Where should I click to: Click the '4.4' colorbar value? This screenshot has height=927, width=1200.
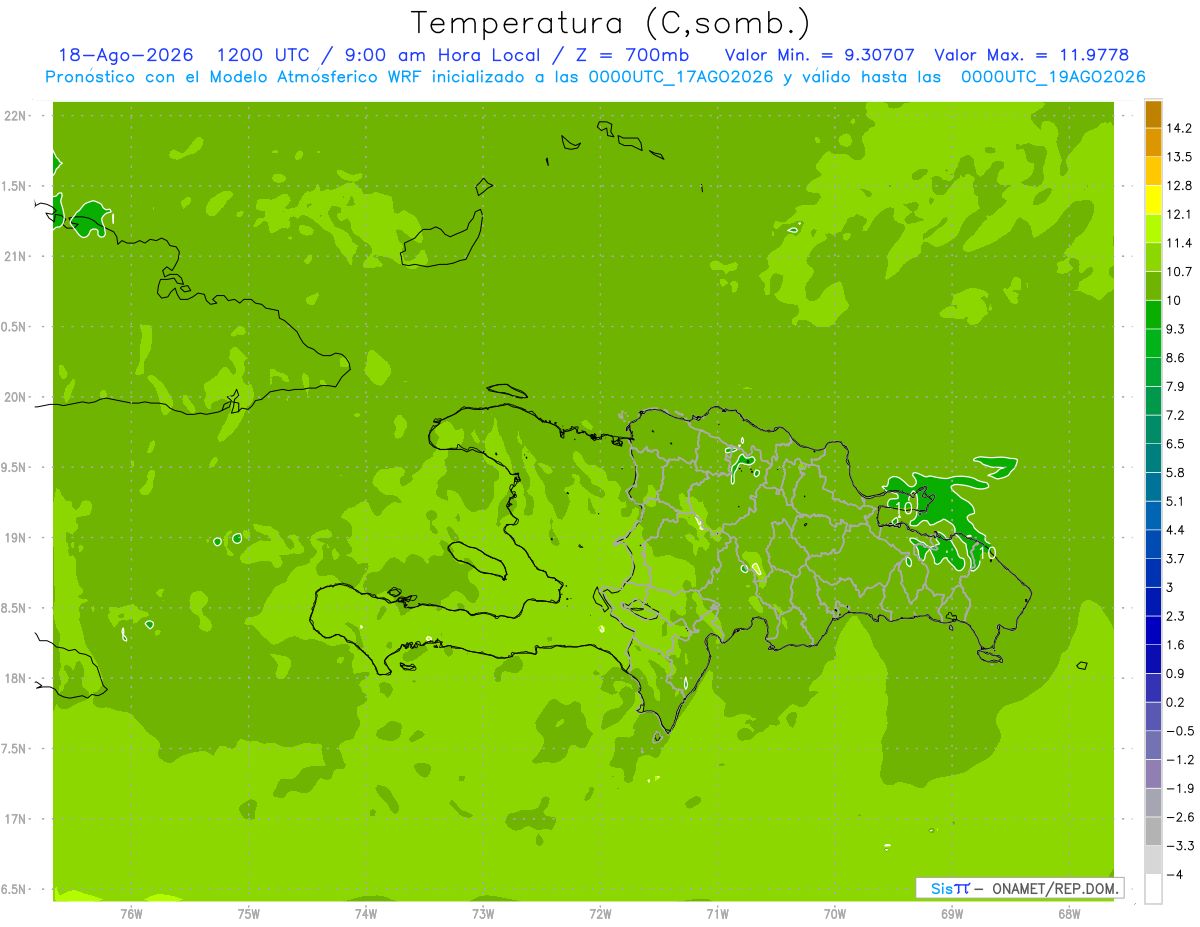tap(1176, 530)
